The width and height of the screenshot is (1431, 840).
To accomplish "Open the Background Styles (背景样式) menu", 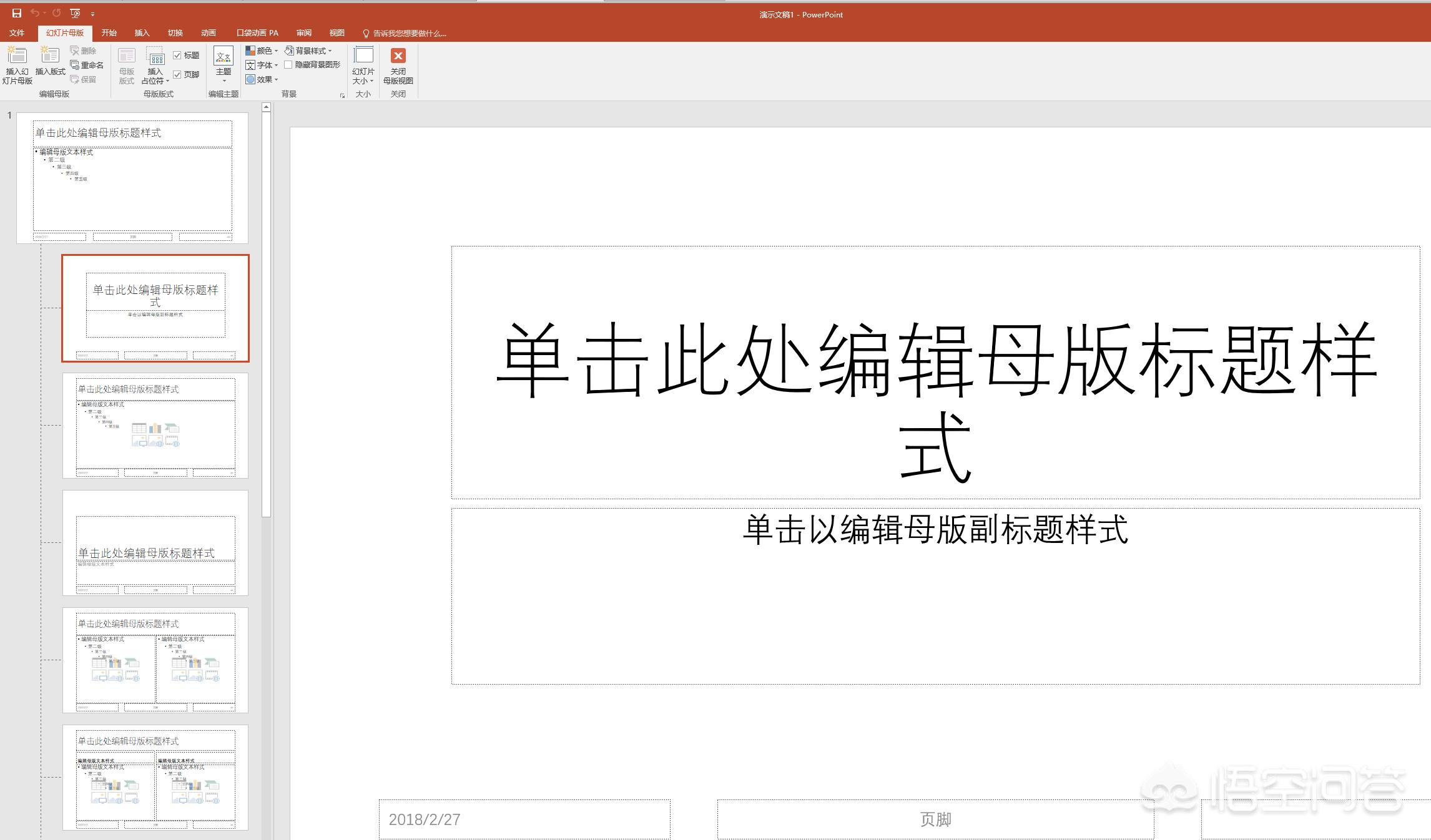I will click(310, 51).
